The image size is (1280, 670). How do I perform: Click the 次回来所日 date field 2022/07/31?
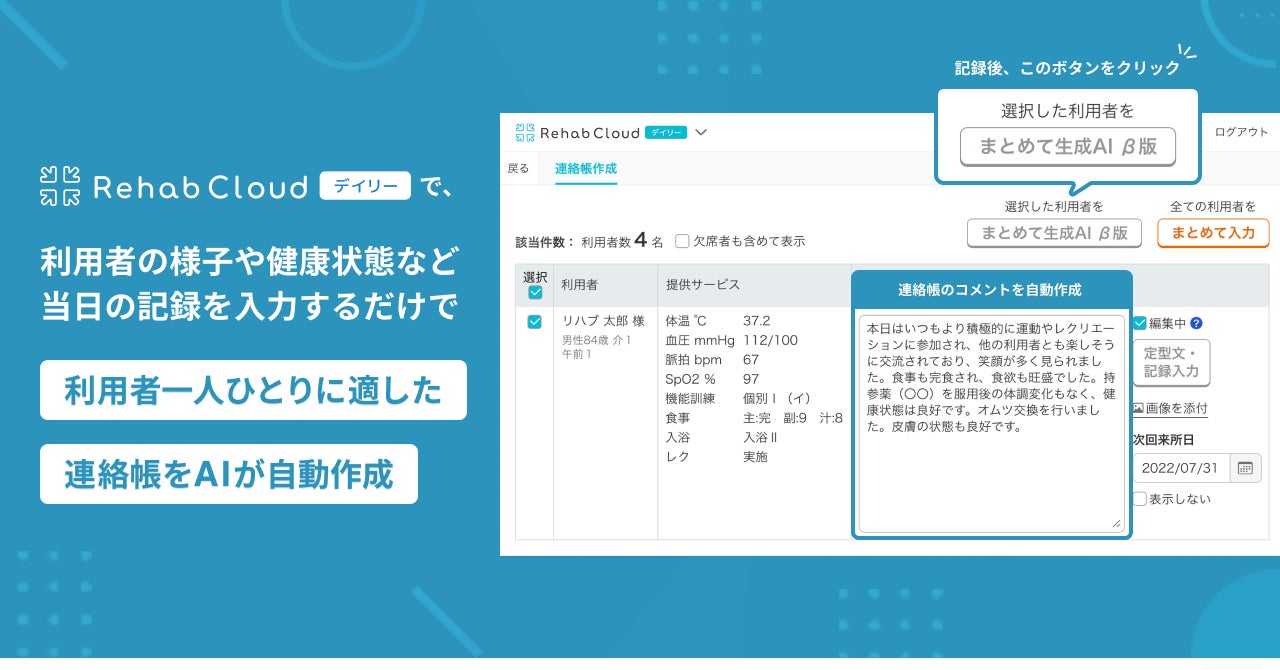tap(1182, 468)
